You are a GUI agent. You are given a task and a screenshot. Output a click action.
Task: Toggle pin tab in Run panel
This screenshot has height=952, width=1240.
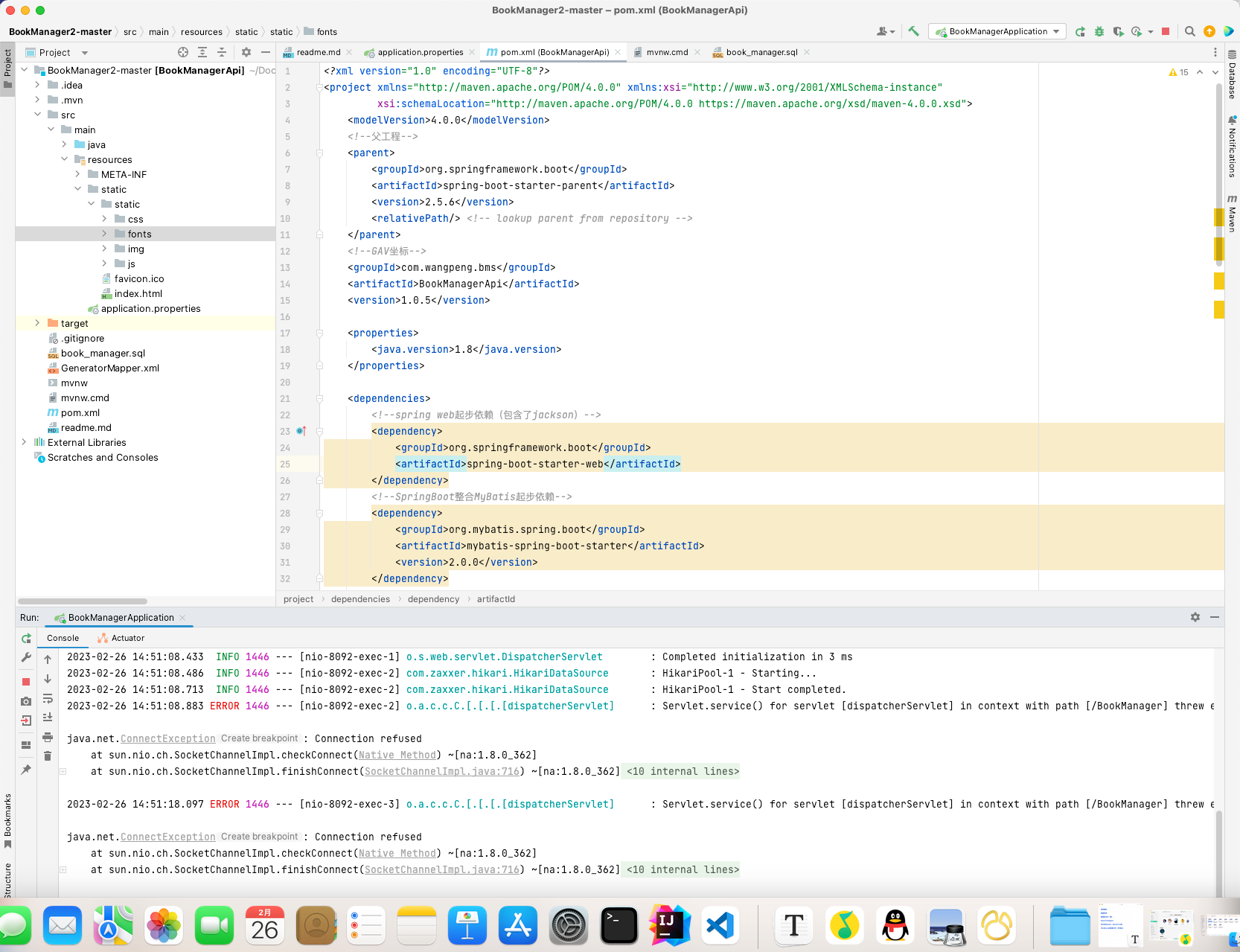(x=26, y=770)
